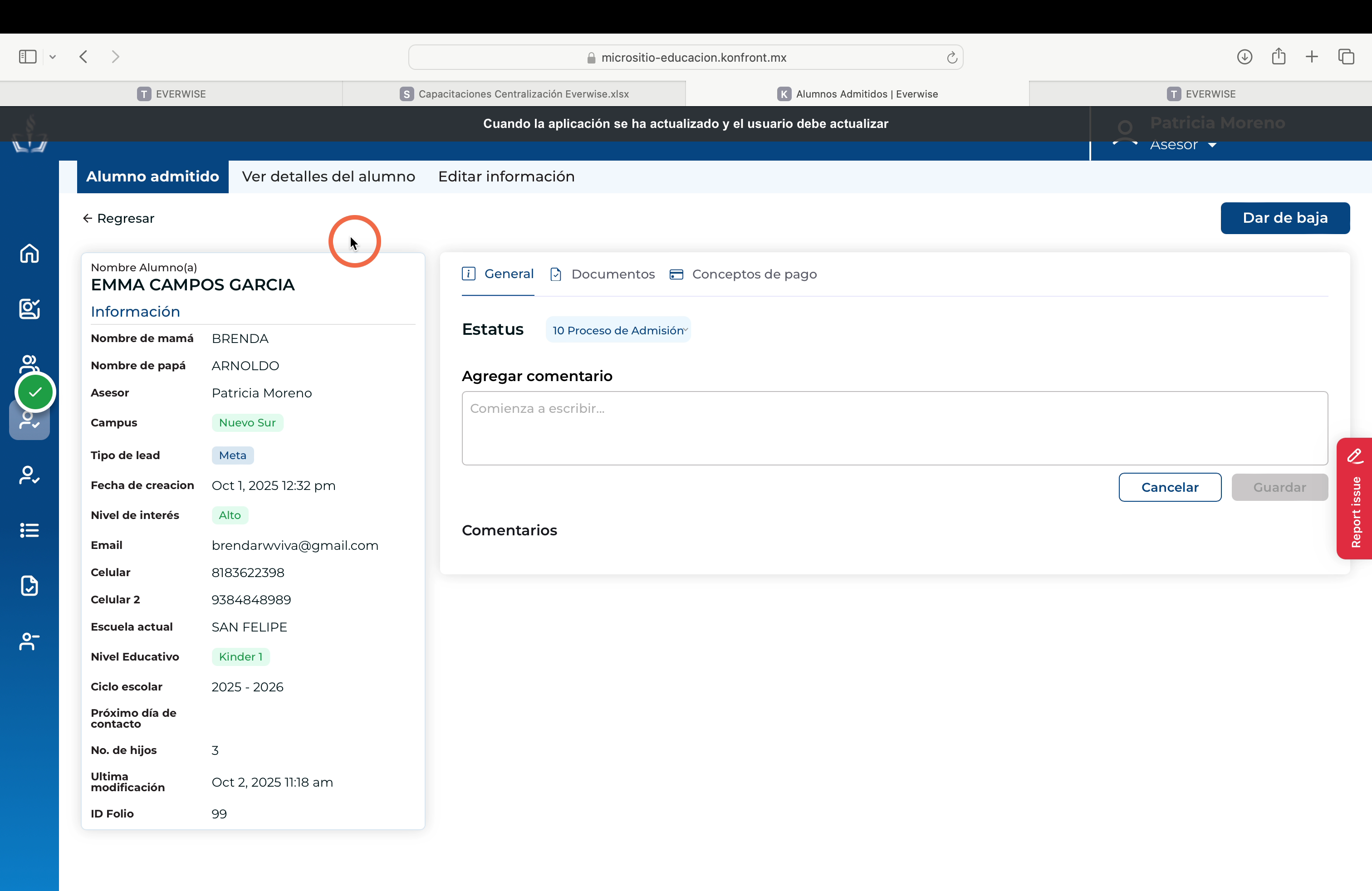Image resolution: width=1372 pixels, height=891 pixels.
Task: Click the Regresar back link
Action: click(x=119, y=218)
